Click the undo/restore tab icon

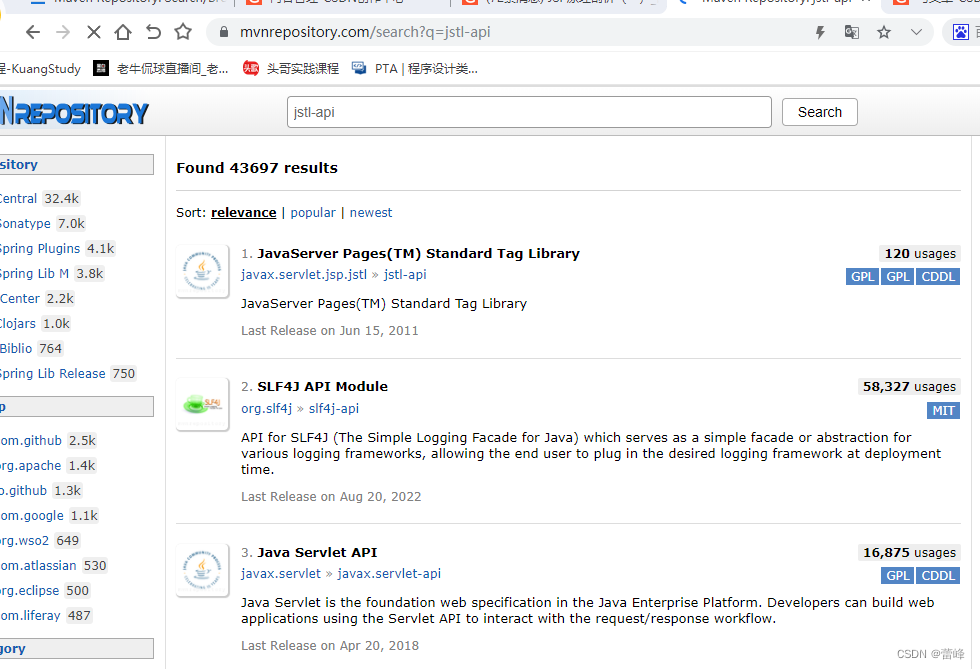[153, 32]
